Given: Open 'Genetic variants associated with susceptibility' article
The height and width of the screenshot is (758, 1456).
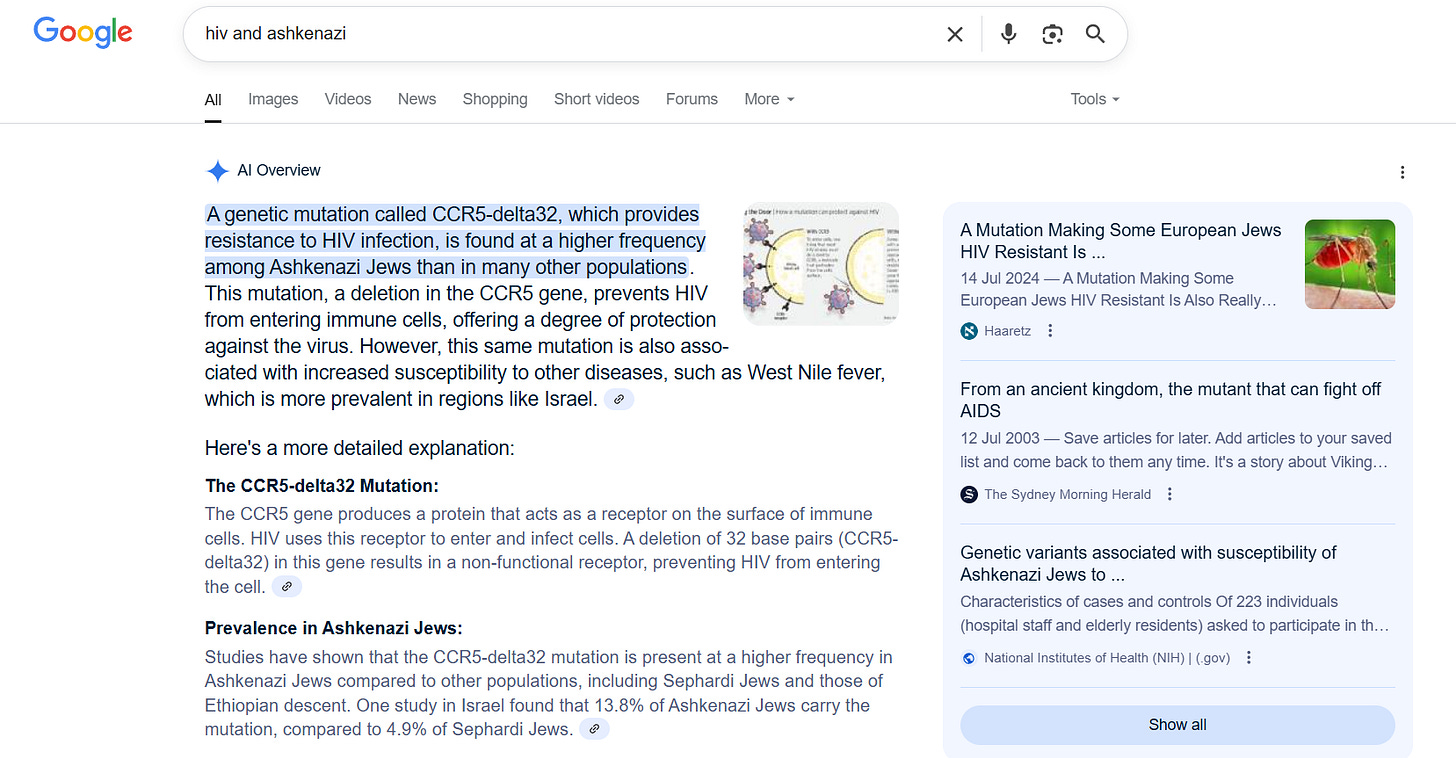Looking at the screenshot, I should tap(1148, 564).
